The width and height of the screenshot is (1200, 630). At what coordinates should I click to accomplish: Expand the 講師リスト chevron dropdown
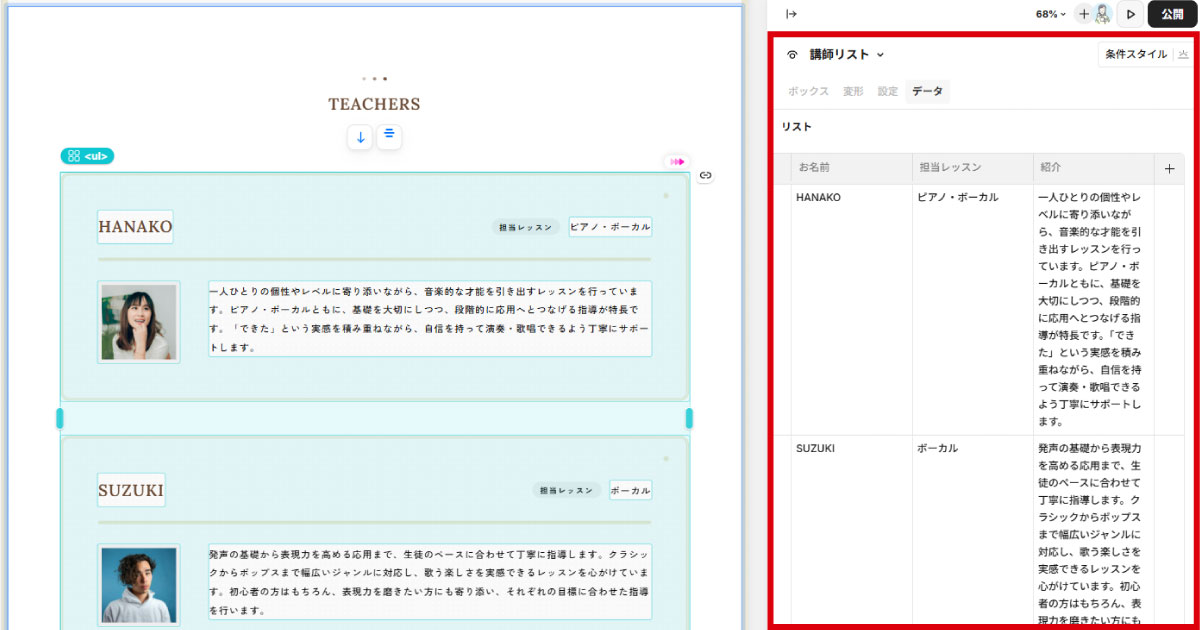879,55
